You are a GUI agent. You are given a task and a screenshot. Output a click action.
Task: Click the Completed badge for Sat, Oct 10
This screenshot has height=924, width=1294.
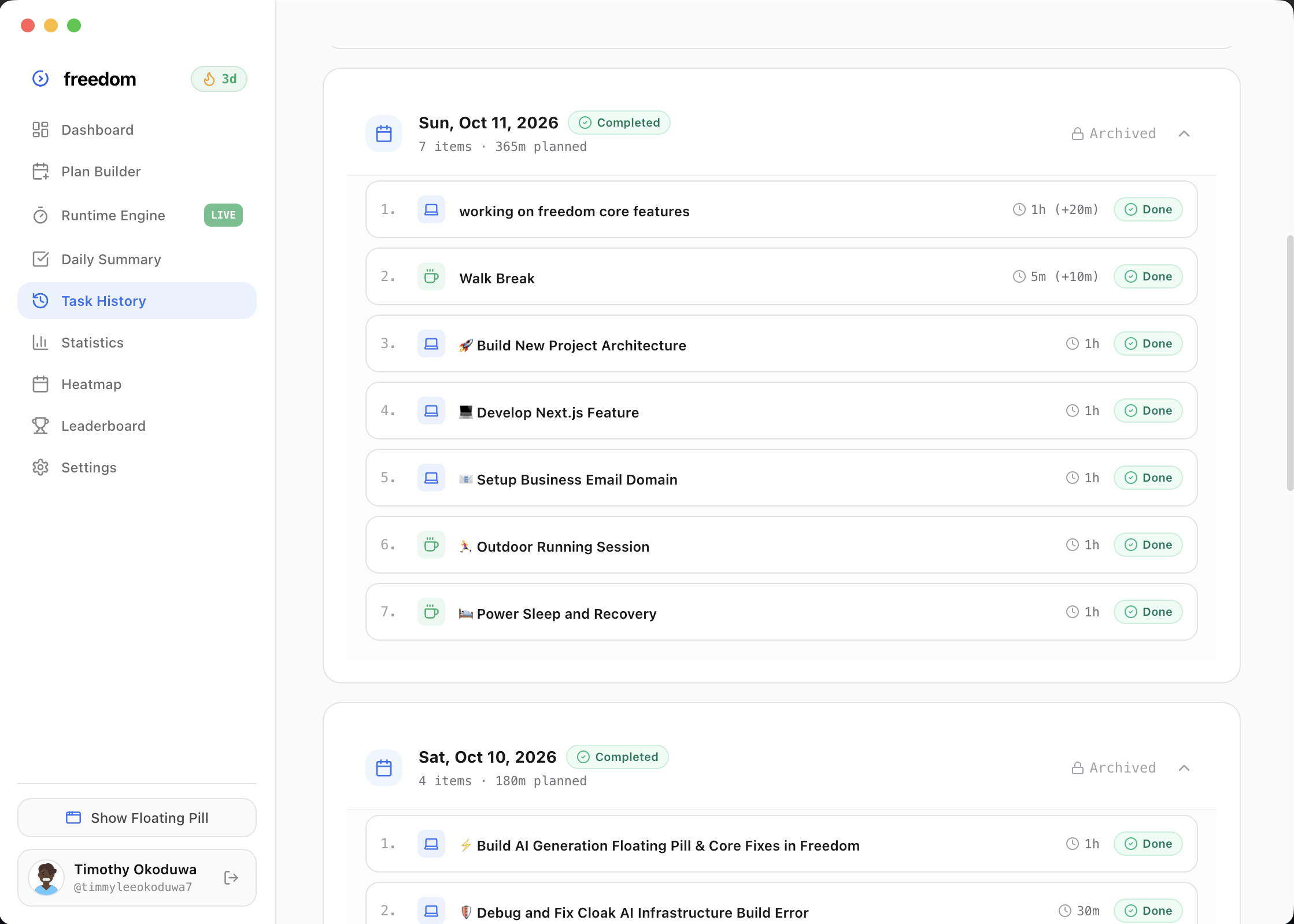(618, 757)
